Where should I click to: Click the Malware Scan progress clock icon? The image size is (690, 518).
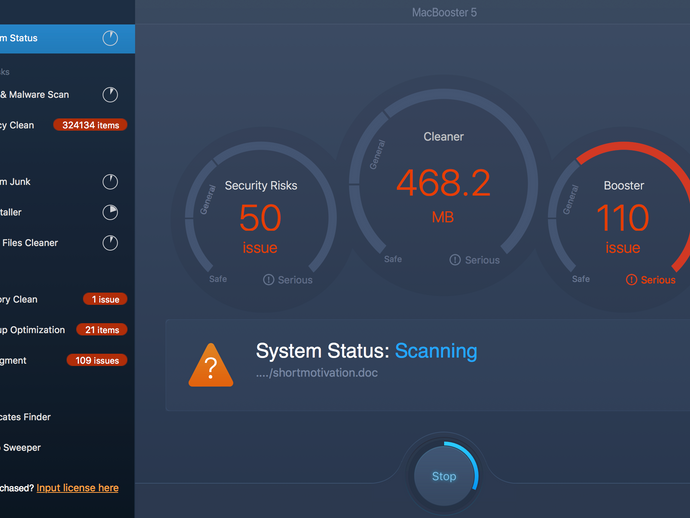[x=110, y=95]
